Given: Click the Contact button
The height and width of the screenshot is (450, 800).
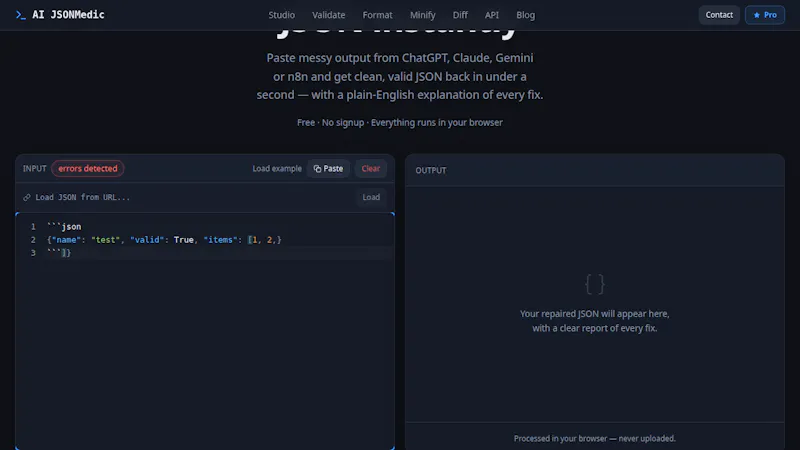Looking at the screenshot, I should [x=719, y=15].
